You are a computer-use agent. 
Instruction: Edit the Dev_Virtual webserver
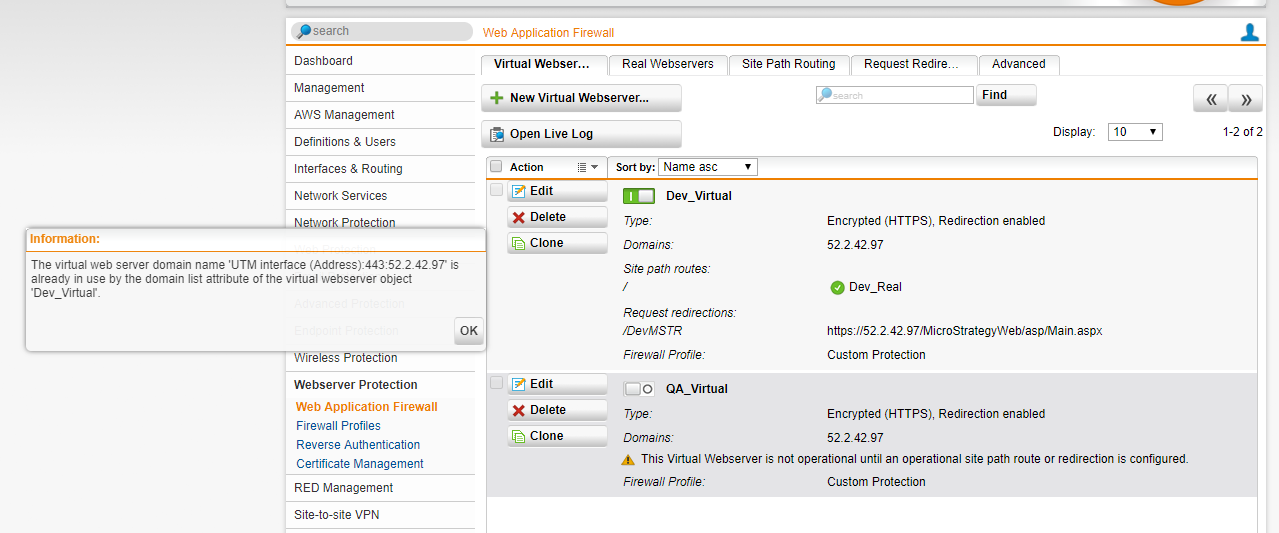click(557, 191)
